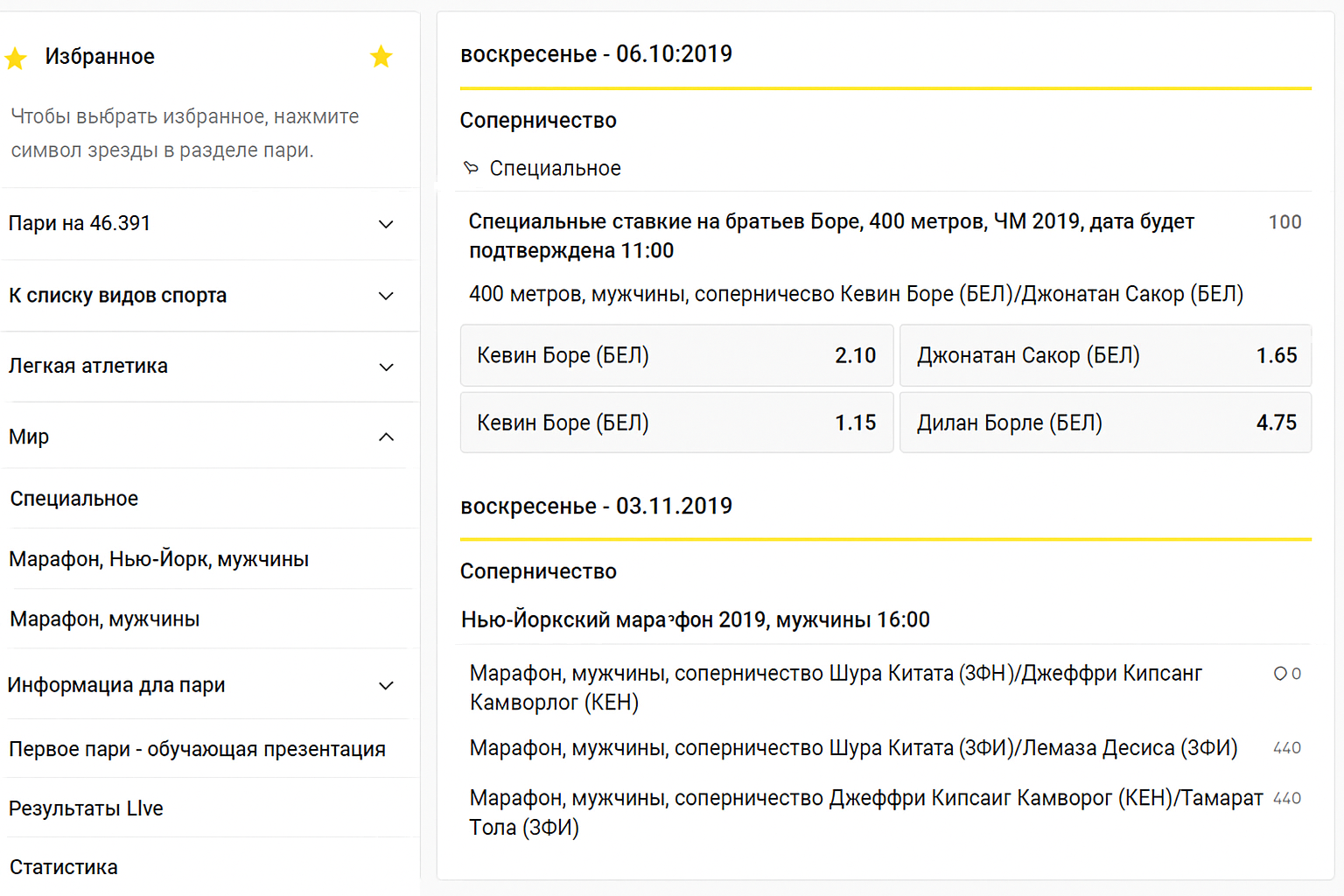Open the Статистика link
The height and width of the screenshot is (896, 1344).
[x=64, y=867]
